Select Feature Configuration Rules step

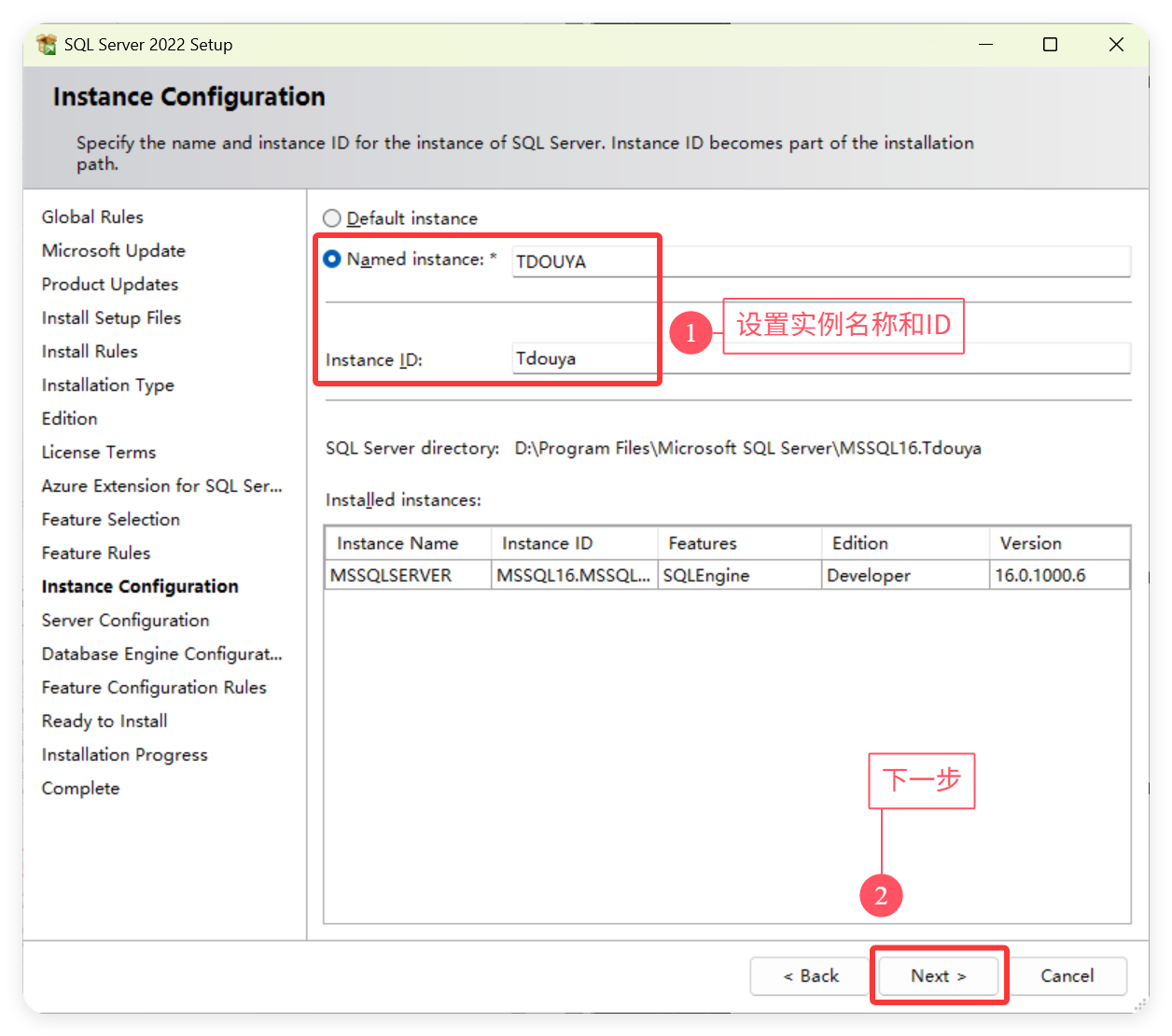pyautogui.click(x=154, y=687)
